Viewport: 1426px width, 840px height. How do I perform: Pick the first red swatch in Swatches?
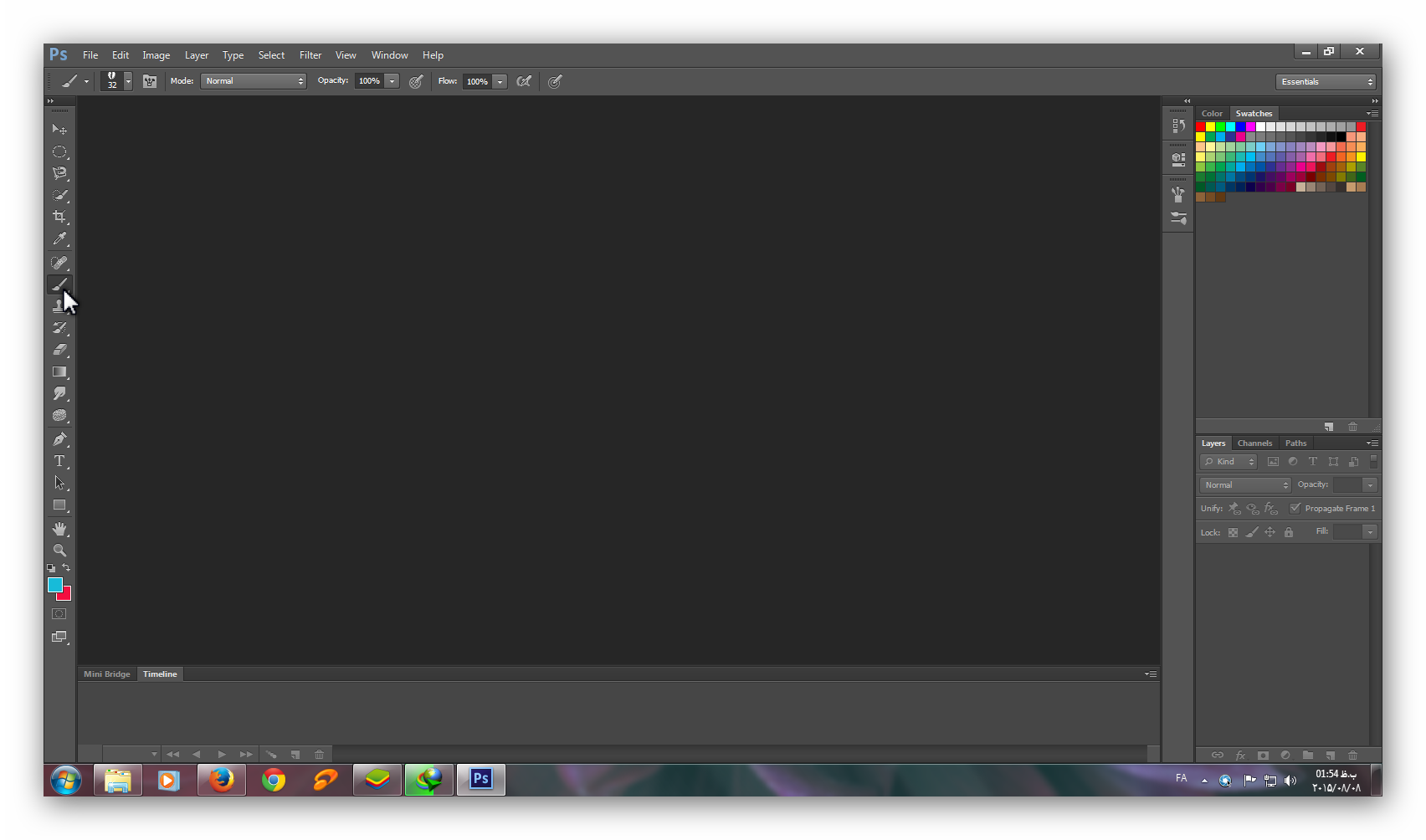1201,127
